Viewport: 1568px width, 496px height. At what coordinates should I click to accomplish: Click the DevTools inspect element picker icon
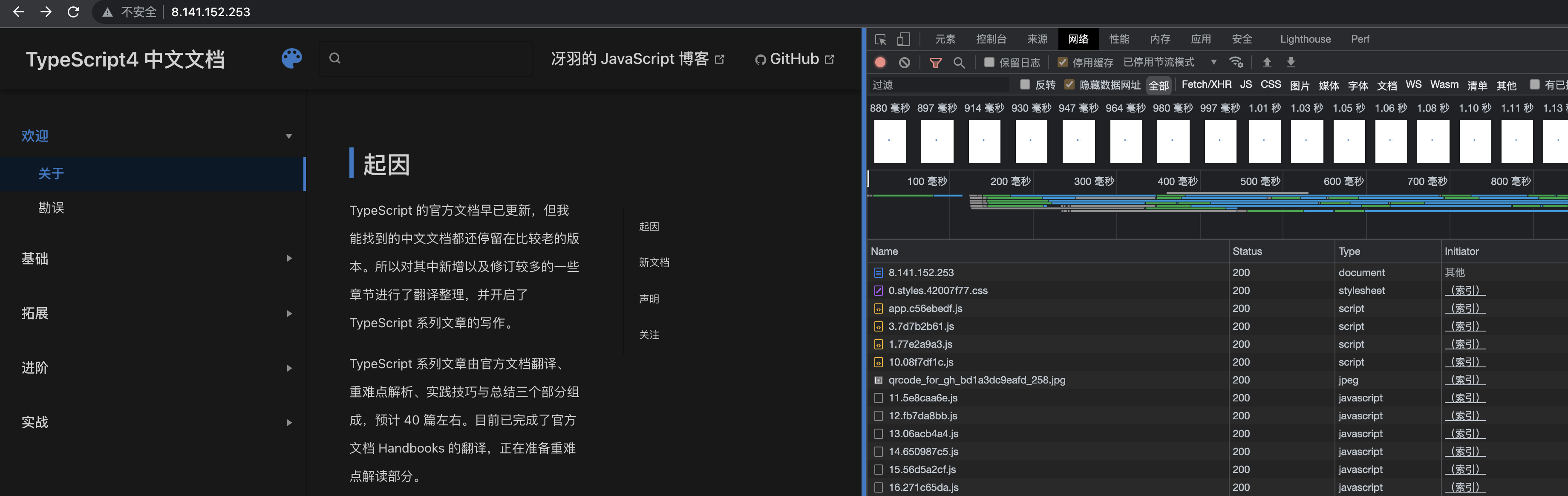tap(880, 40)
